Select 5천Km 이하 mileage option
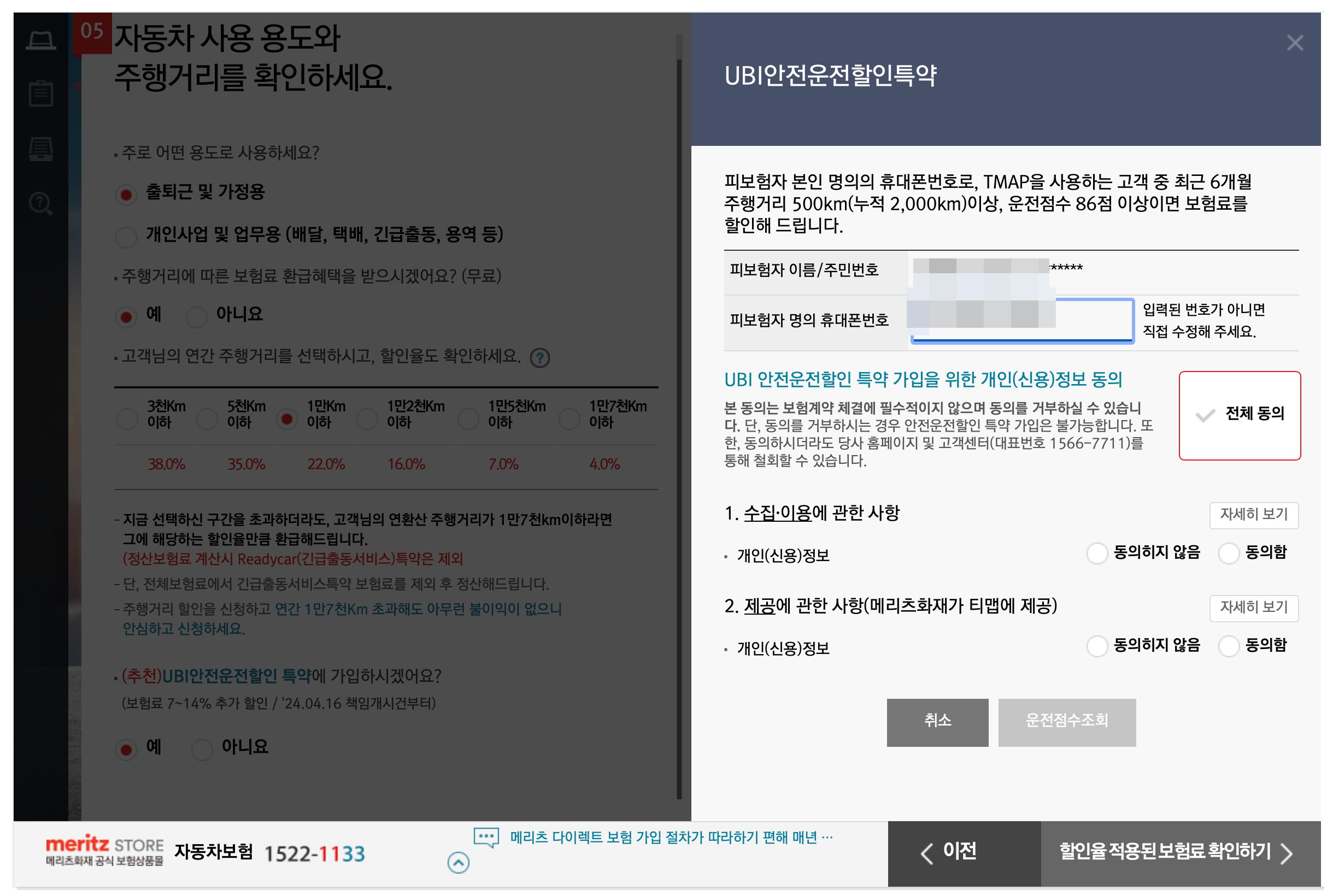The height and width of the screenshot is (896, 1327). coord(207,419)
